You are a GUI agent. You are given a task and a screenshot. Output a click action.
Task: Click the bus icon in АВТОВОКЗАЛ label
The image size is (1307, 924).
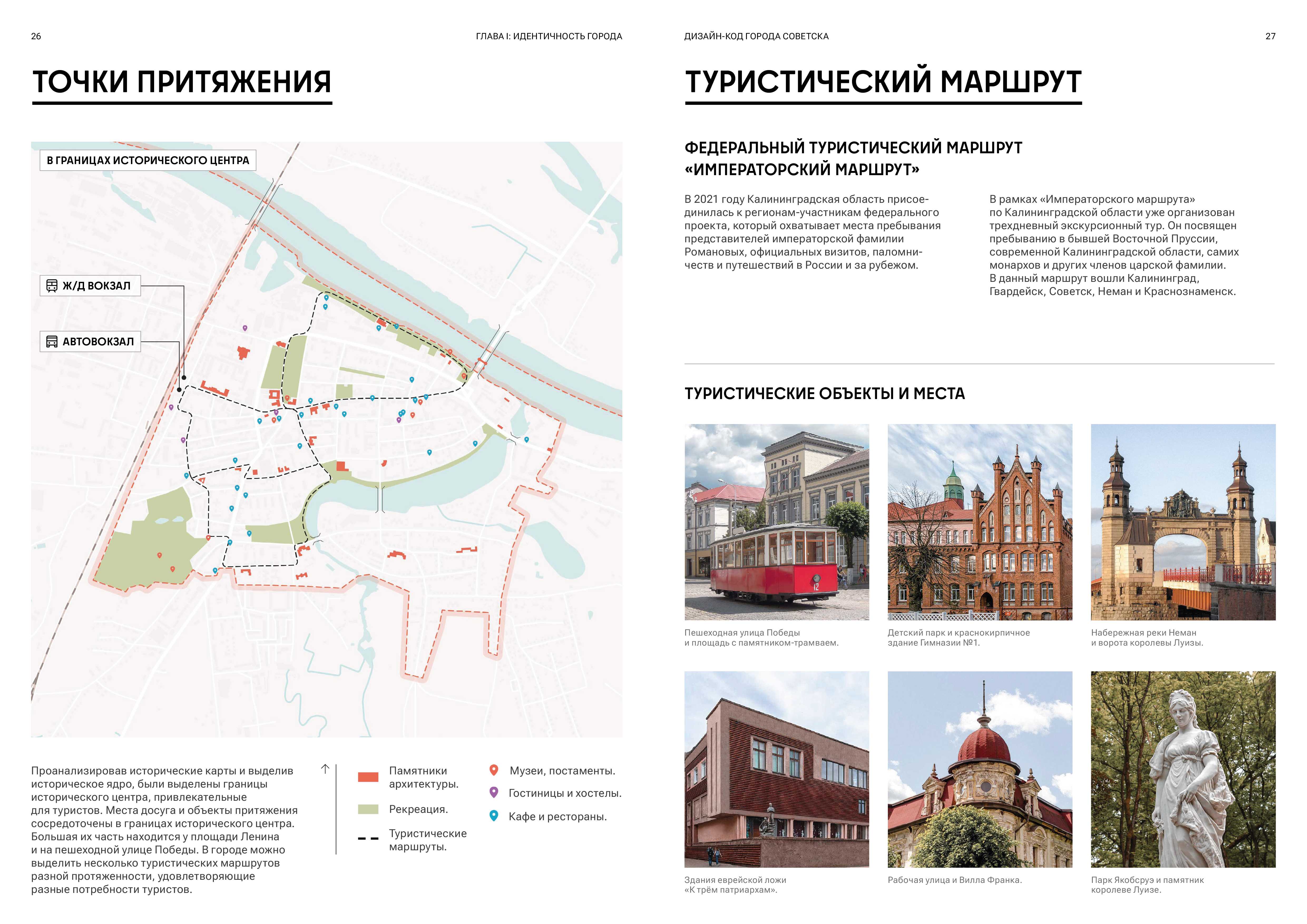(52, 341)
